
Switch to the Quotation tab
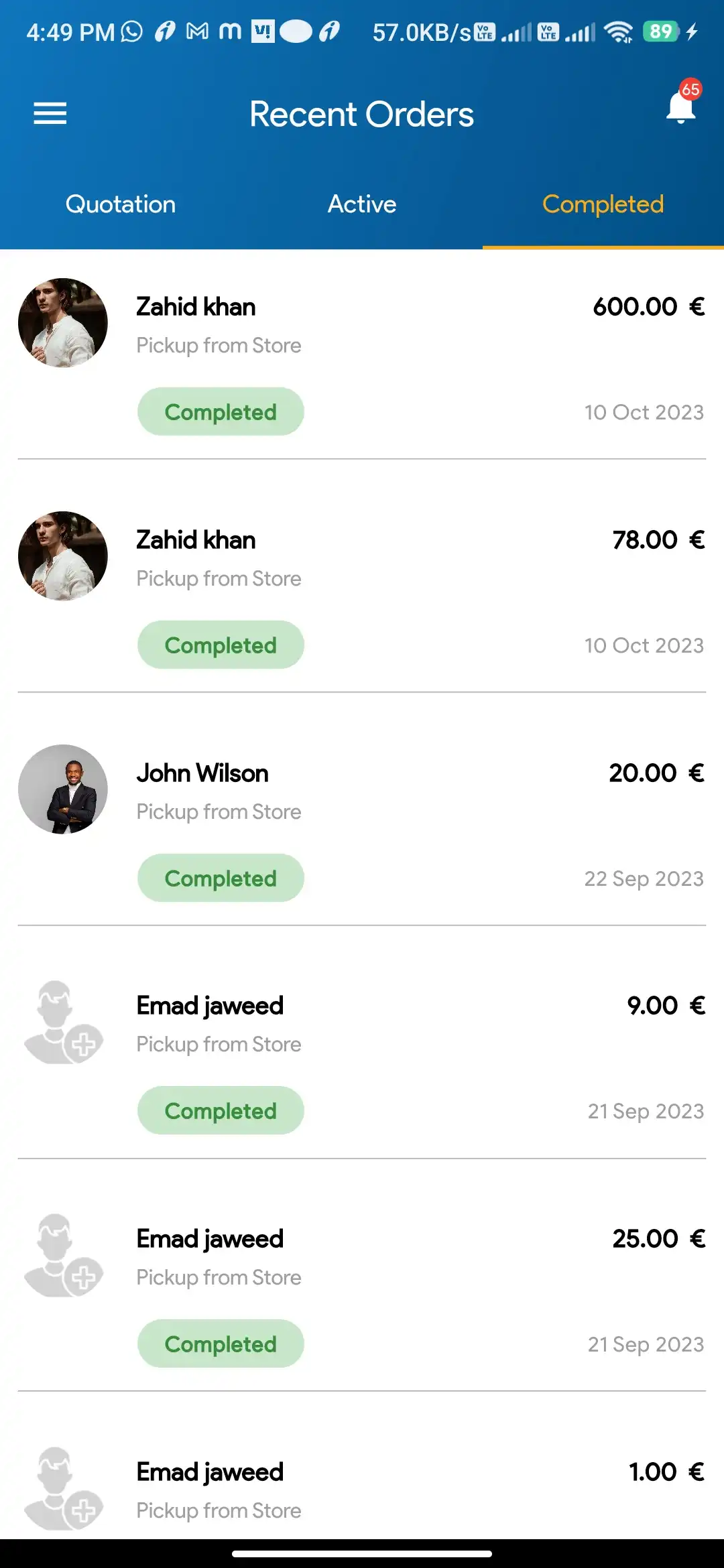click(121, 204)
